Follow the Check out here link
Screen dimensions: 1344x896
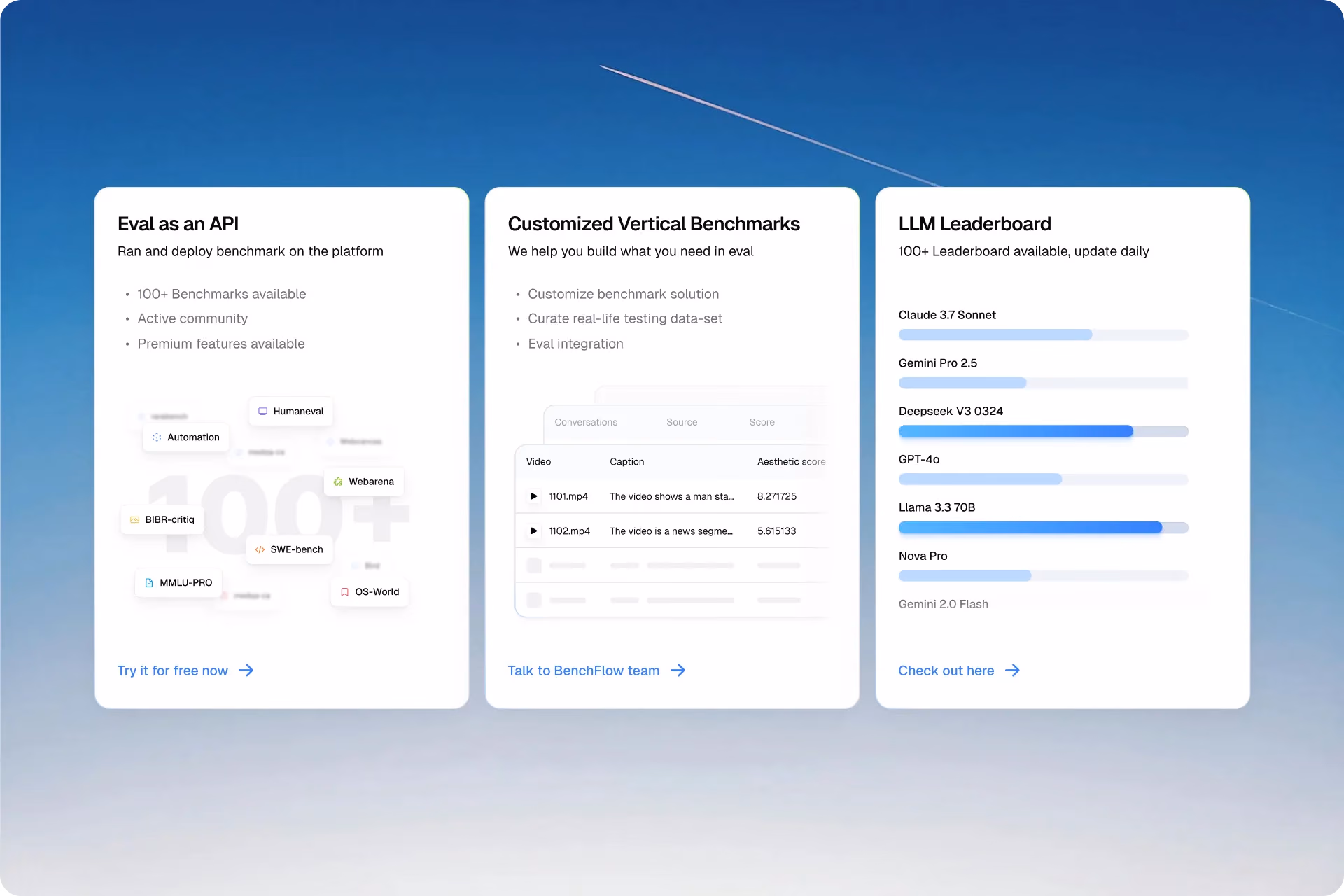pyautogui.click(x=959, y=671)
